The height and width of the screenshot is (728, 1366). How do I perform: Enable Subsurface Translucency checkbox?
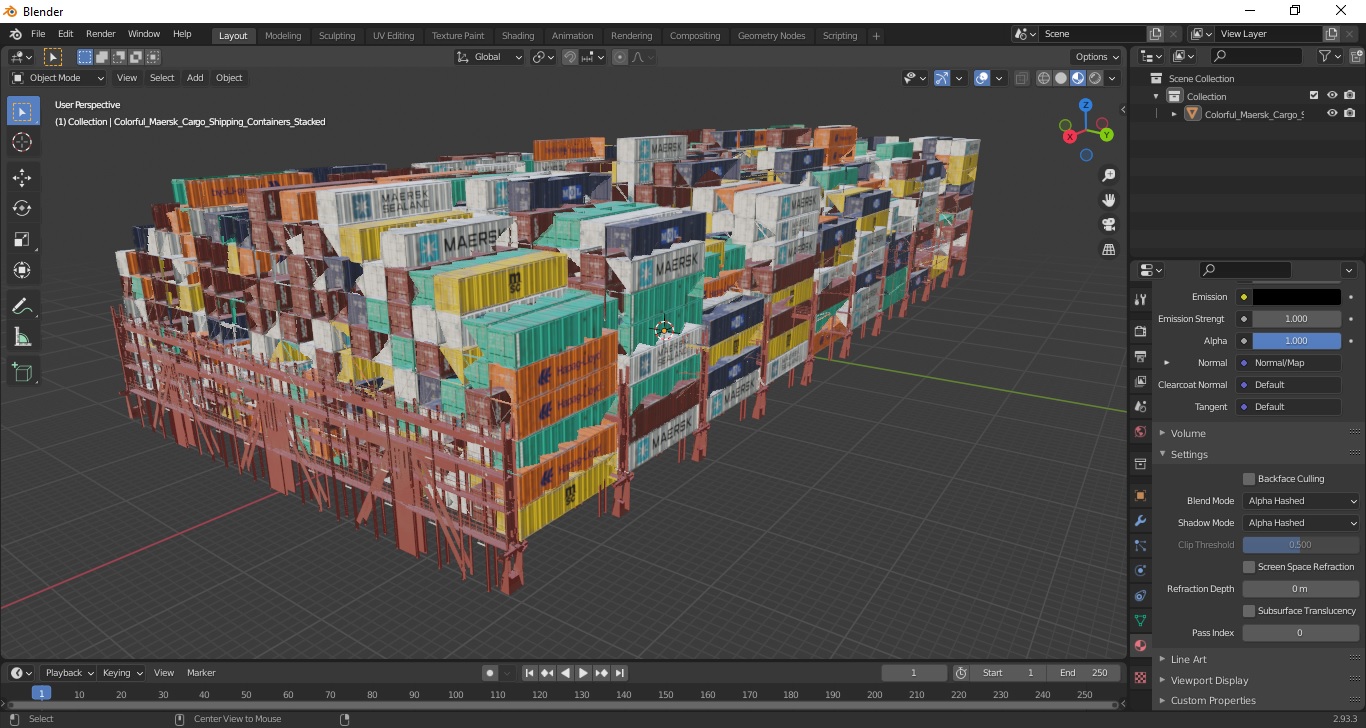pyautogui.click(x=1249, y=611)
